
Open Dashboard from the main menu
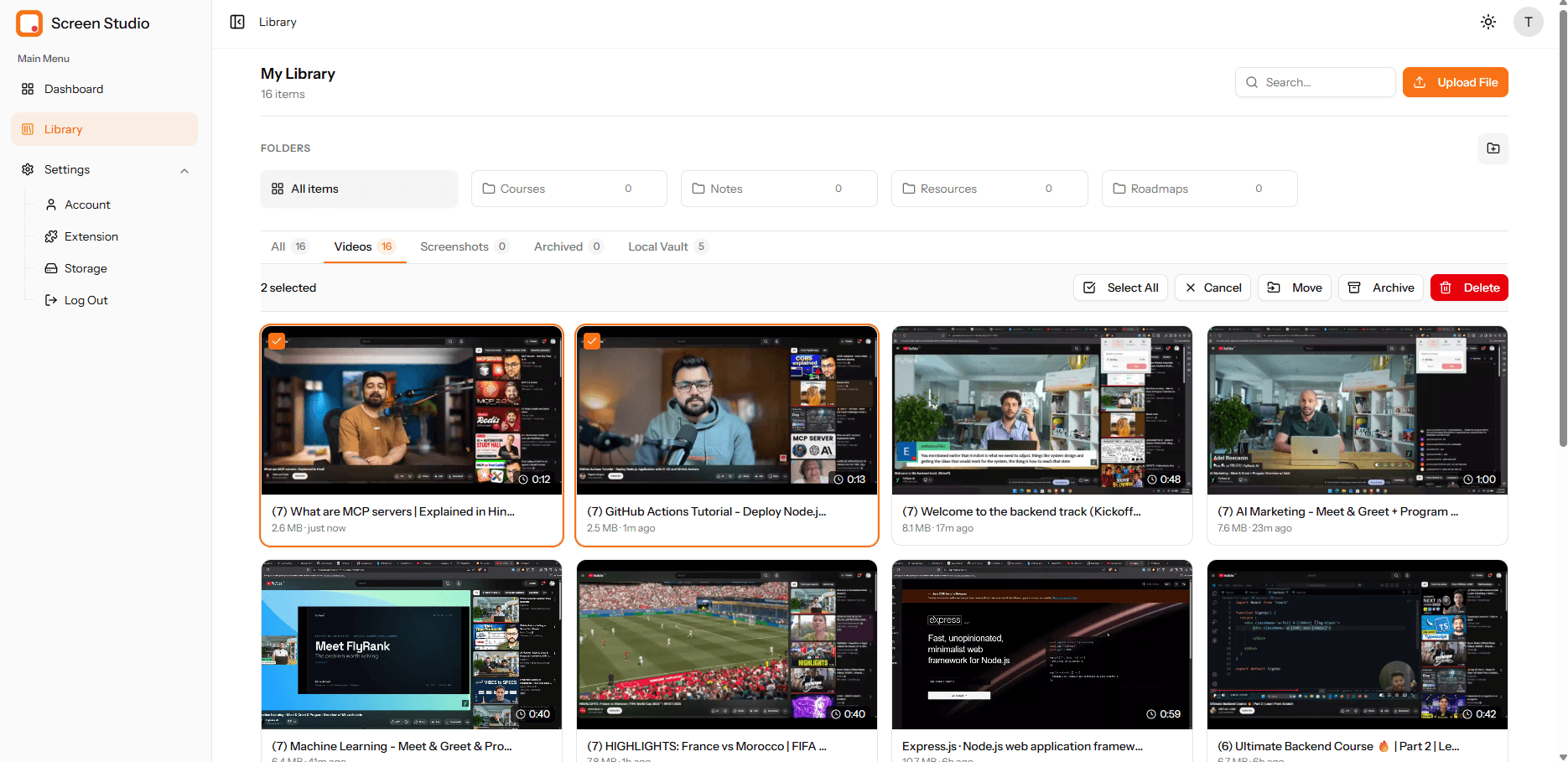105,89
